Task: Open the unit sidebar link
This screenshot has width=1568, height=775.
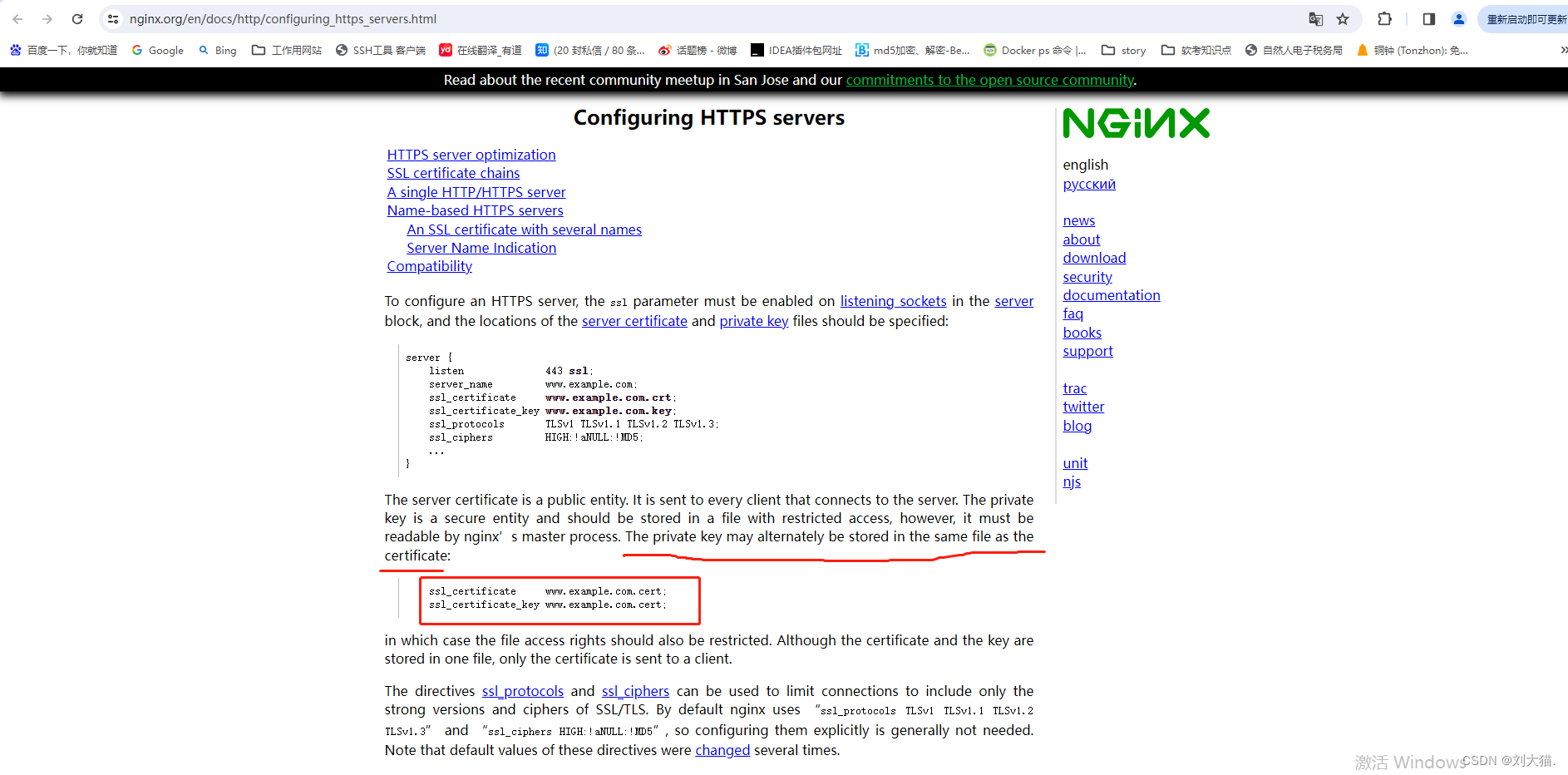Action: click(1075, 463)
